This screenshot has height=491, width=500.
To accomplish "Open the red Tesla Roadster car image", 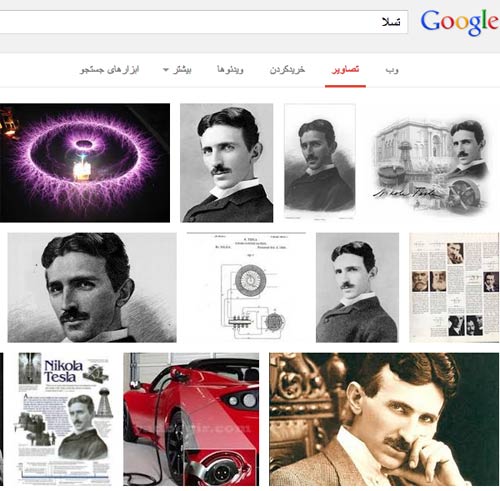I will click(x=191, y=419).
